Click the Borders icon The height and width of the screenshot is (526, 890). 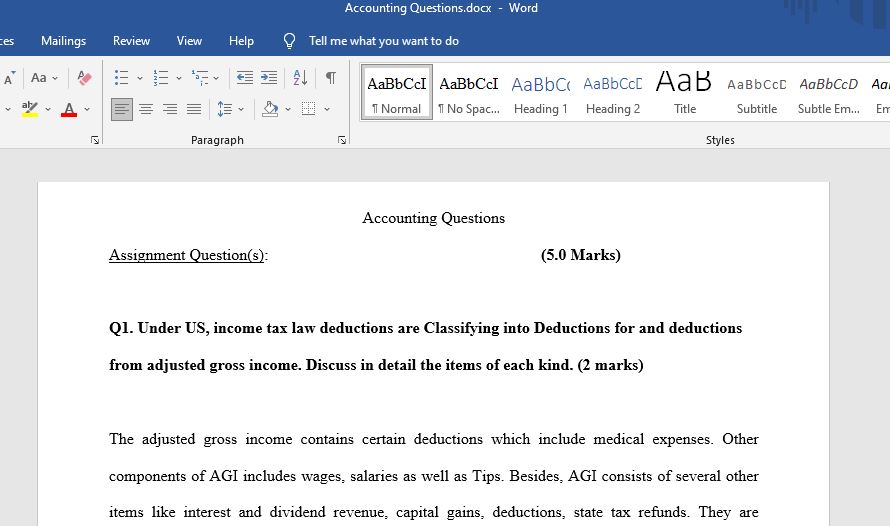point(308,109)
